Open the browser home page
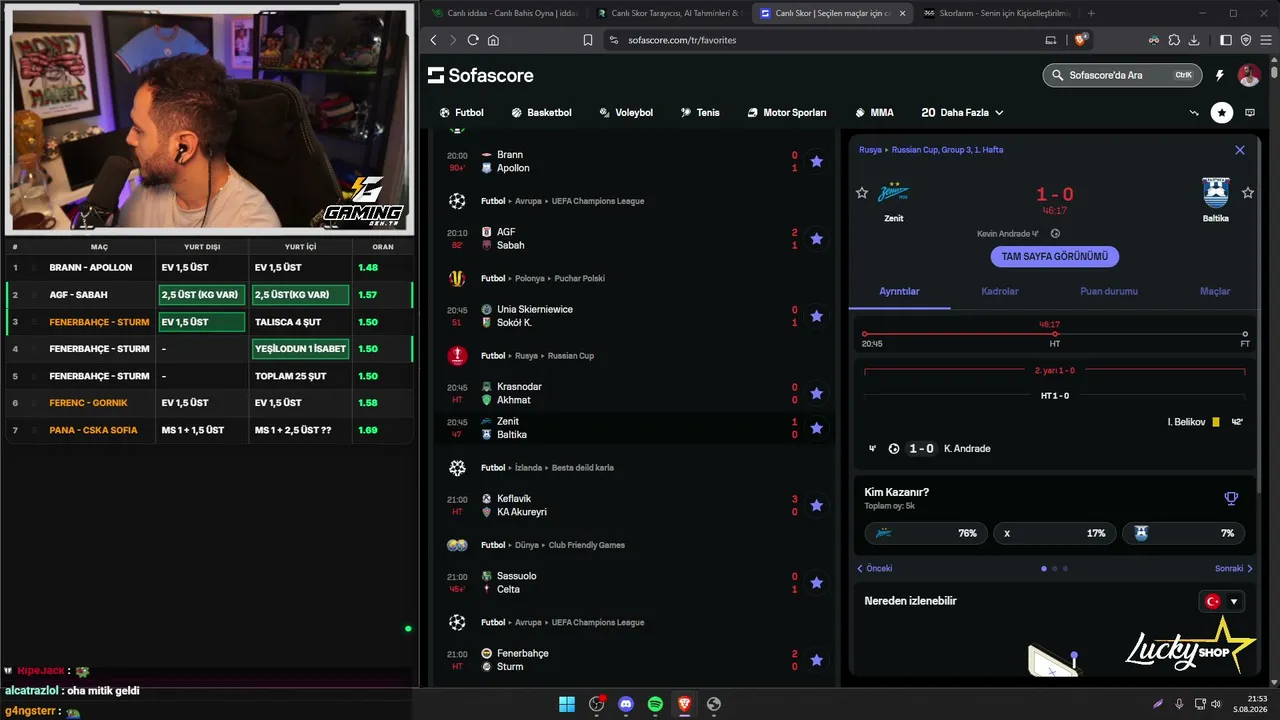The height and width of the screenshot is (720, 1280). pos(493,40)
